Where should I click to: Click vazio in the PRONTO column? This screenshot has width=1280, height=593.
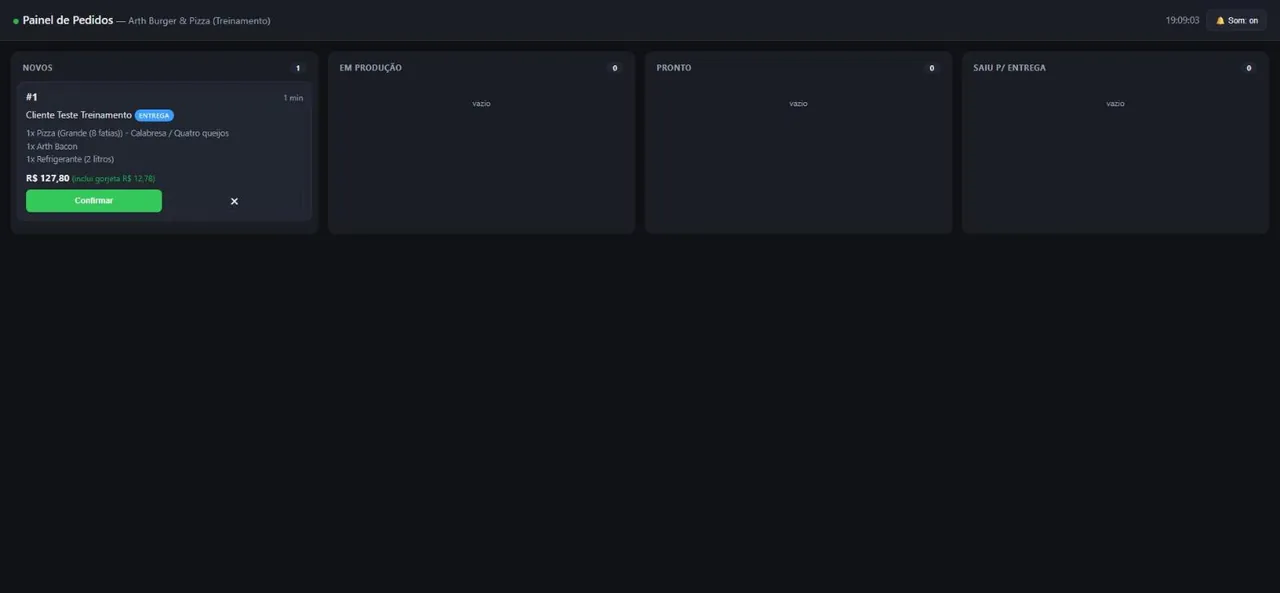point(798,104)
